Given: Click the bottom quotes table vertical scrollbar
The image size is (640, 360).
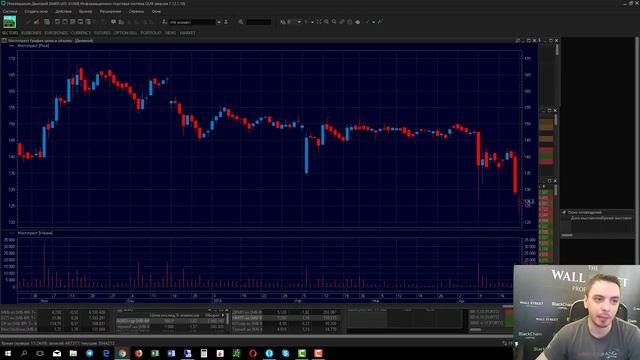Looking at the screenshot, I should [x=227, y=318].
